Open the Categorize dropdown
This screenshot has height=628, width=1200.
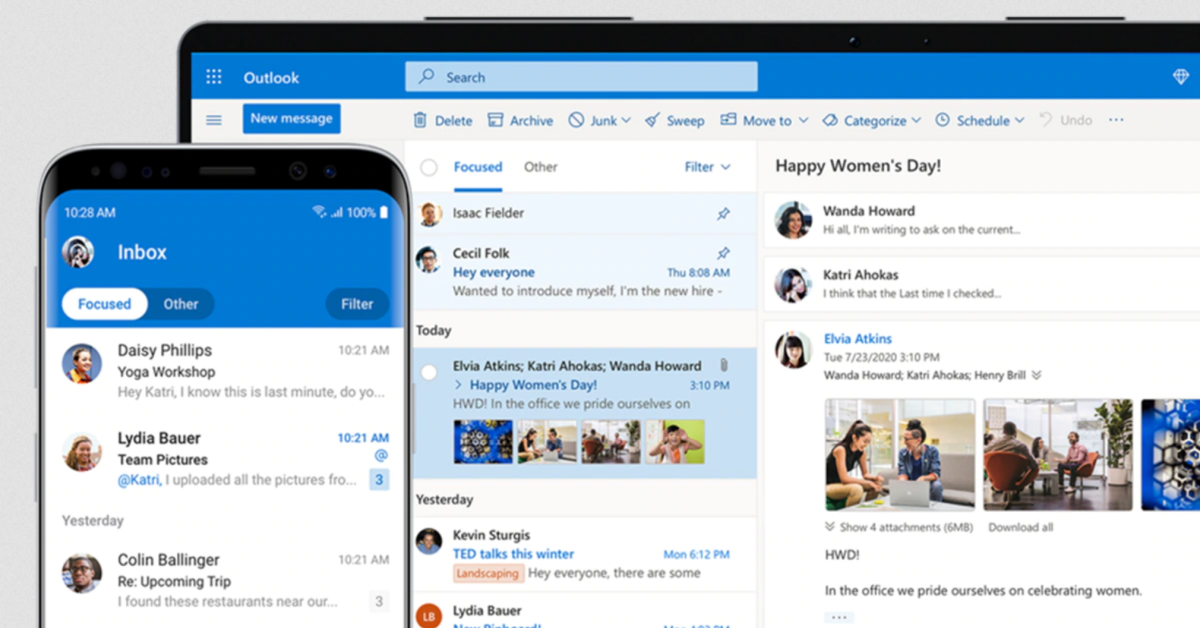[x=871, y=120]
